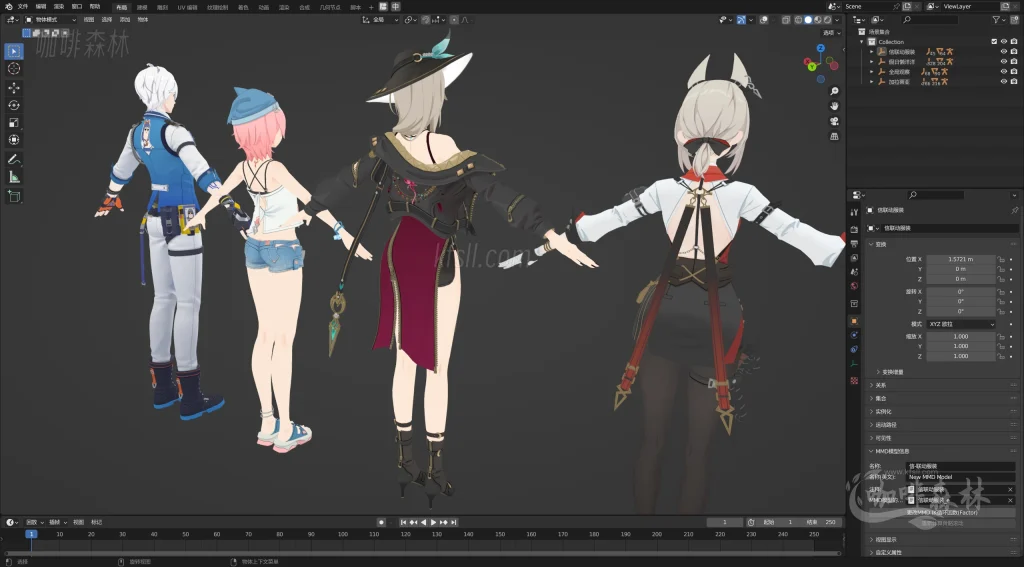Image resolution: width=1024 pixels, height=567 pixels.
Task: Open the Object properties tab (orange square)
Action: click(x=854, y=321)
